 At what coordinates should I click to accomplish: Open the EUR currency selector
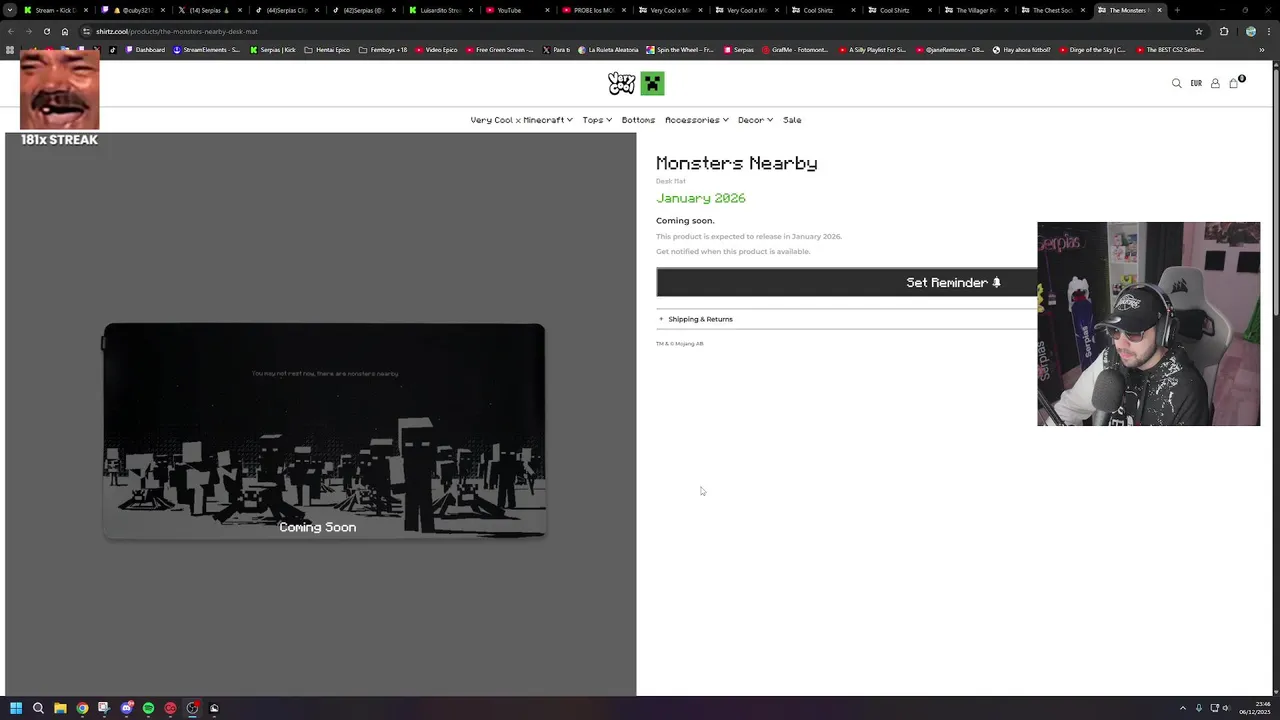(1196, 84)
